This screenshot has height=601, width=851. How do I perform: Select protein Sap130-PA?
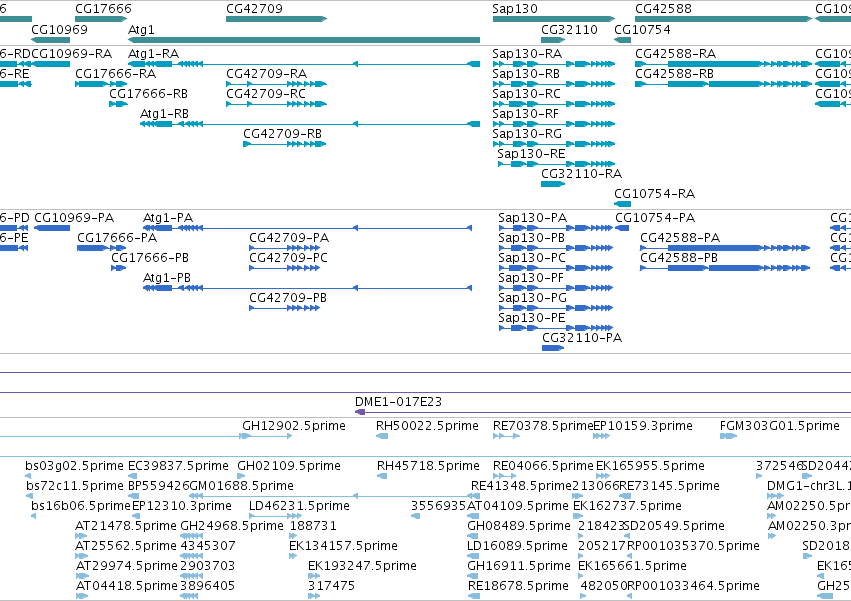[x=556, y=228]
